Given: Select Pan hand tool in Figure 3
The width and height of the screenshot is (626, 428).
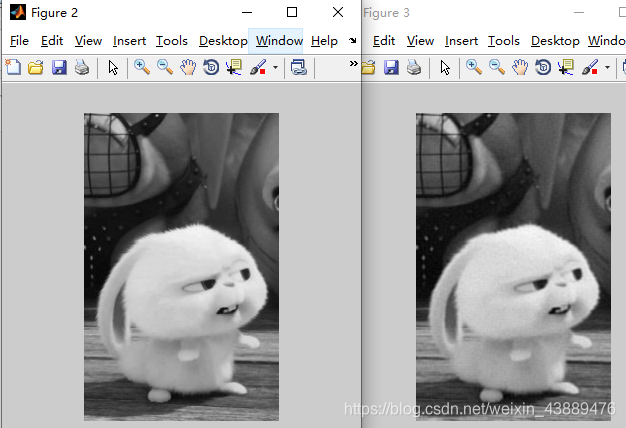Looking at the screenshot, I should [x=520, y=67].
